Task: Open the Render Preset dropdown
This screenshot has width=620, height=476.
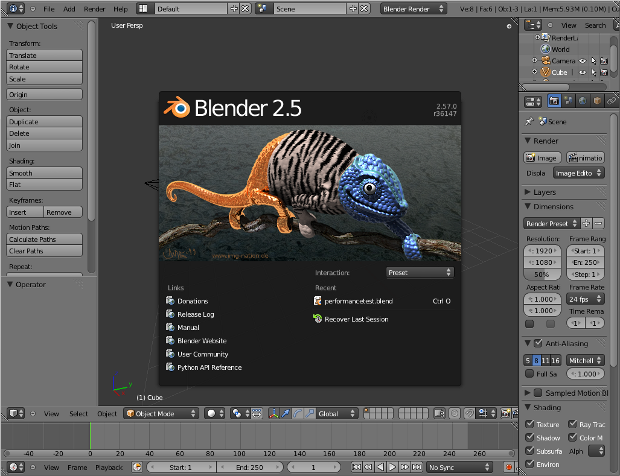Action: (x=551, y=223)
